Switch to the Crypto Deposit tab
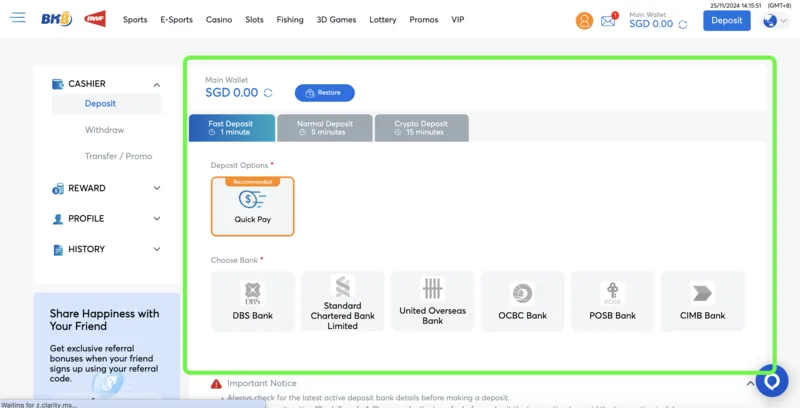The image size is (800, 408). pos(420,127)
